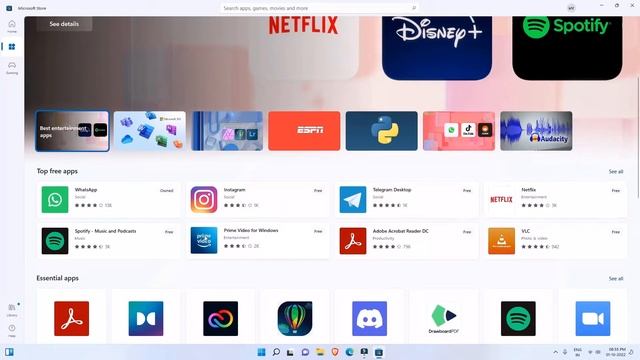Open Discord tile in Essential apps
Image resolution: width=640 pixels, height=360 pixels.
369,318
